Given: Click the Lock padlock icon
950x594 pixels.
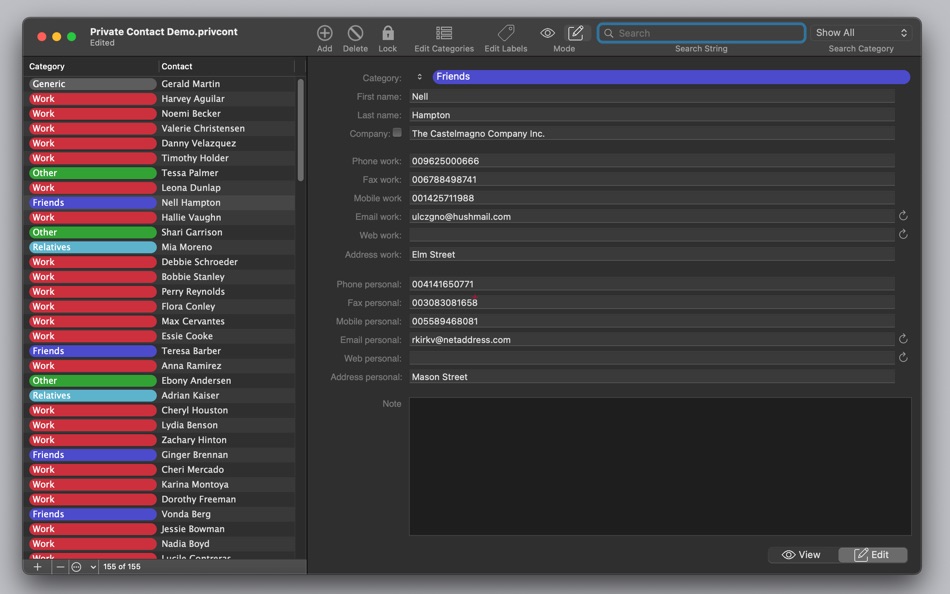Looking at the screenshot, I should [x=388, y=33].
